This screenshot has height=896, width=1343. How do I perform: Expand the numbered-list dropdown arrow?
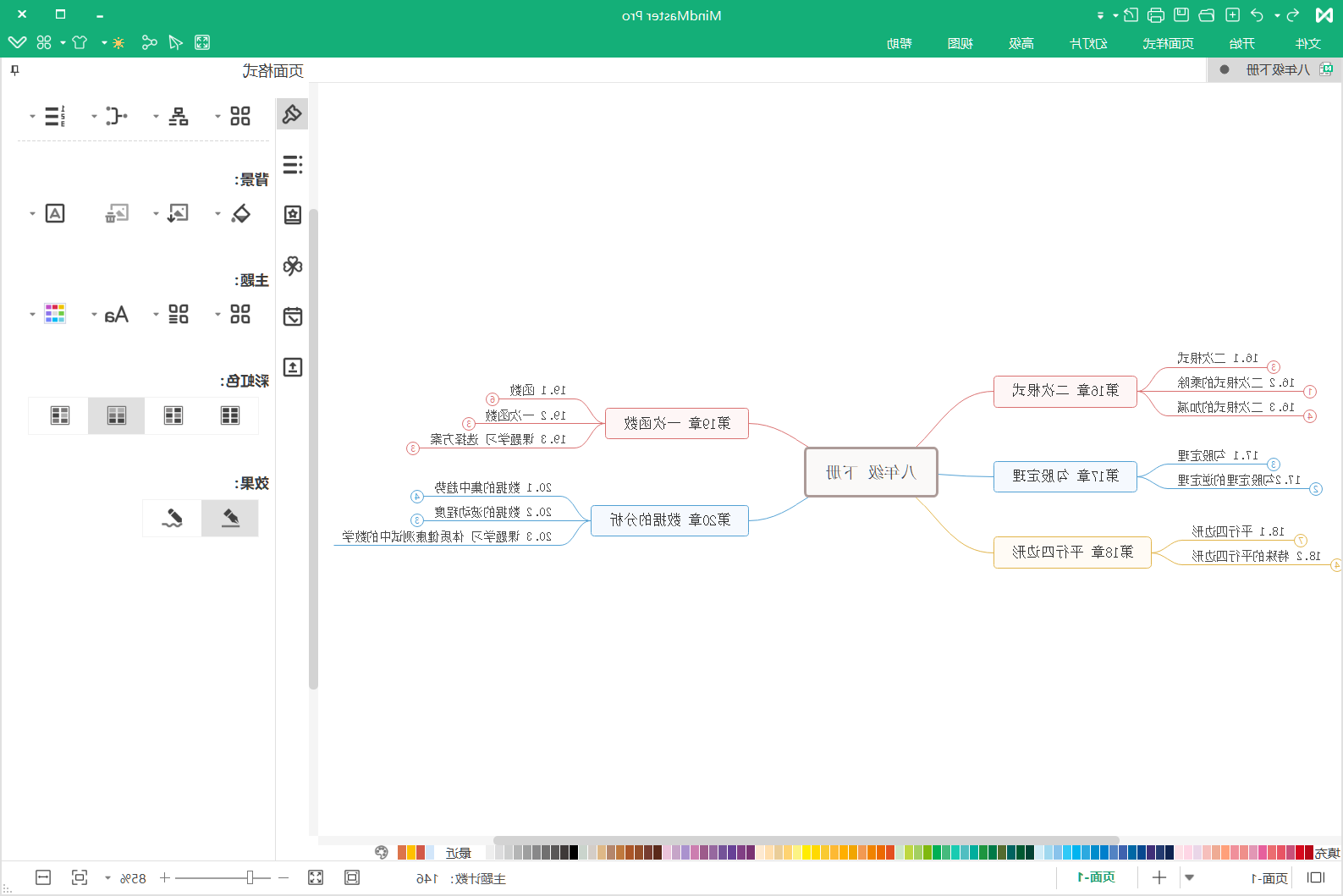pos(32,117)
